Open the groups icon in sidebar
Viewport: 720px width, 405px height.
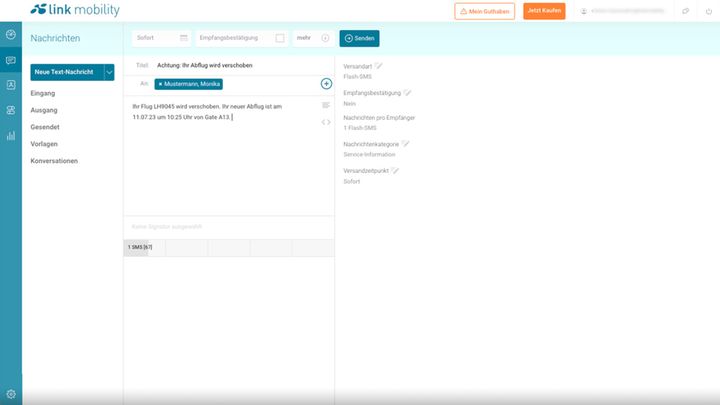pyautogui.click(x=11, y=110)
